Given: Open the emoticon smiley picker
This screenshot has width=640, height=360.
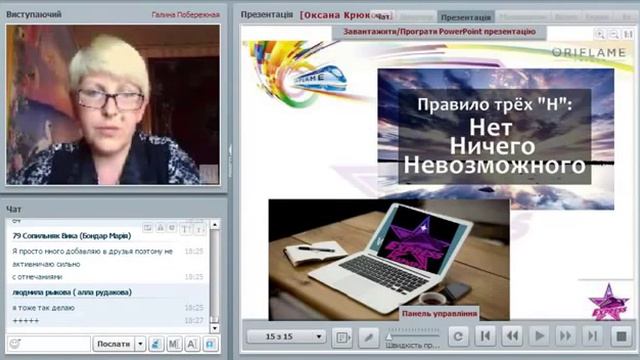Looking at the screenshot, I should [15, 344].
